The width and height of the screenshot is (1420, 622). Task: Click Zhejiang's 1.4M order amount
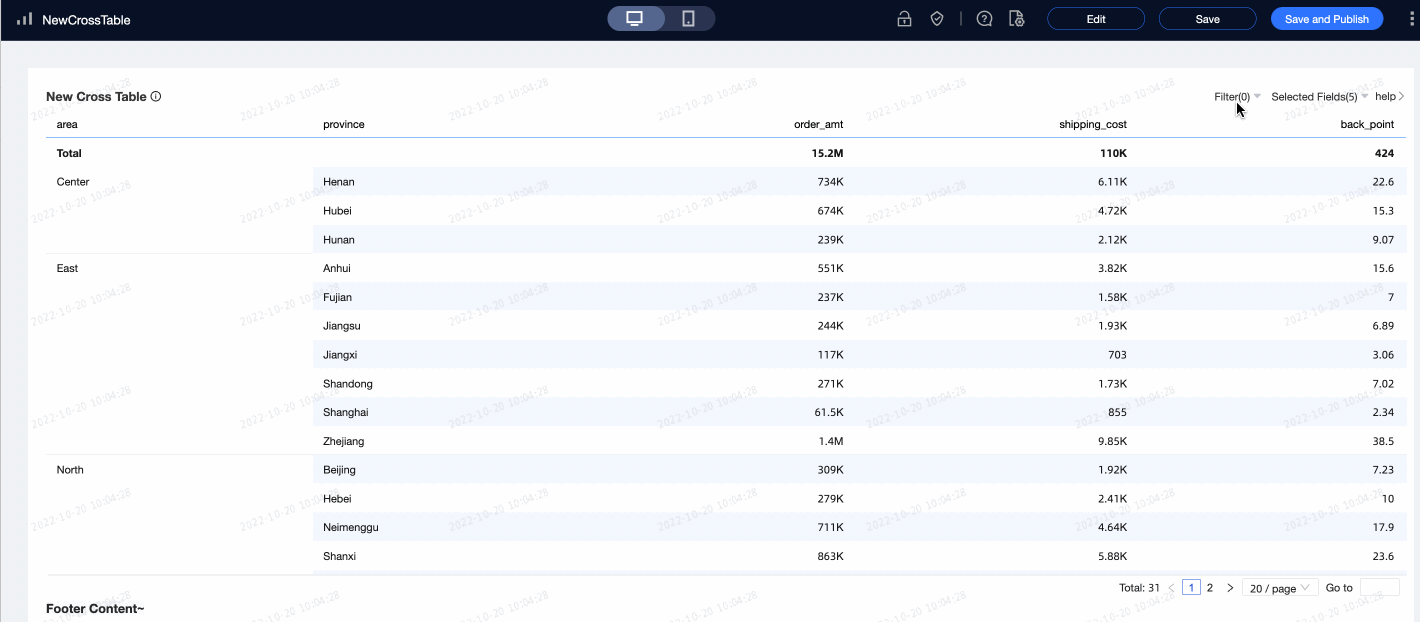click(x=831, y=441)
